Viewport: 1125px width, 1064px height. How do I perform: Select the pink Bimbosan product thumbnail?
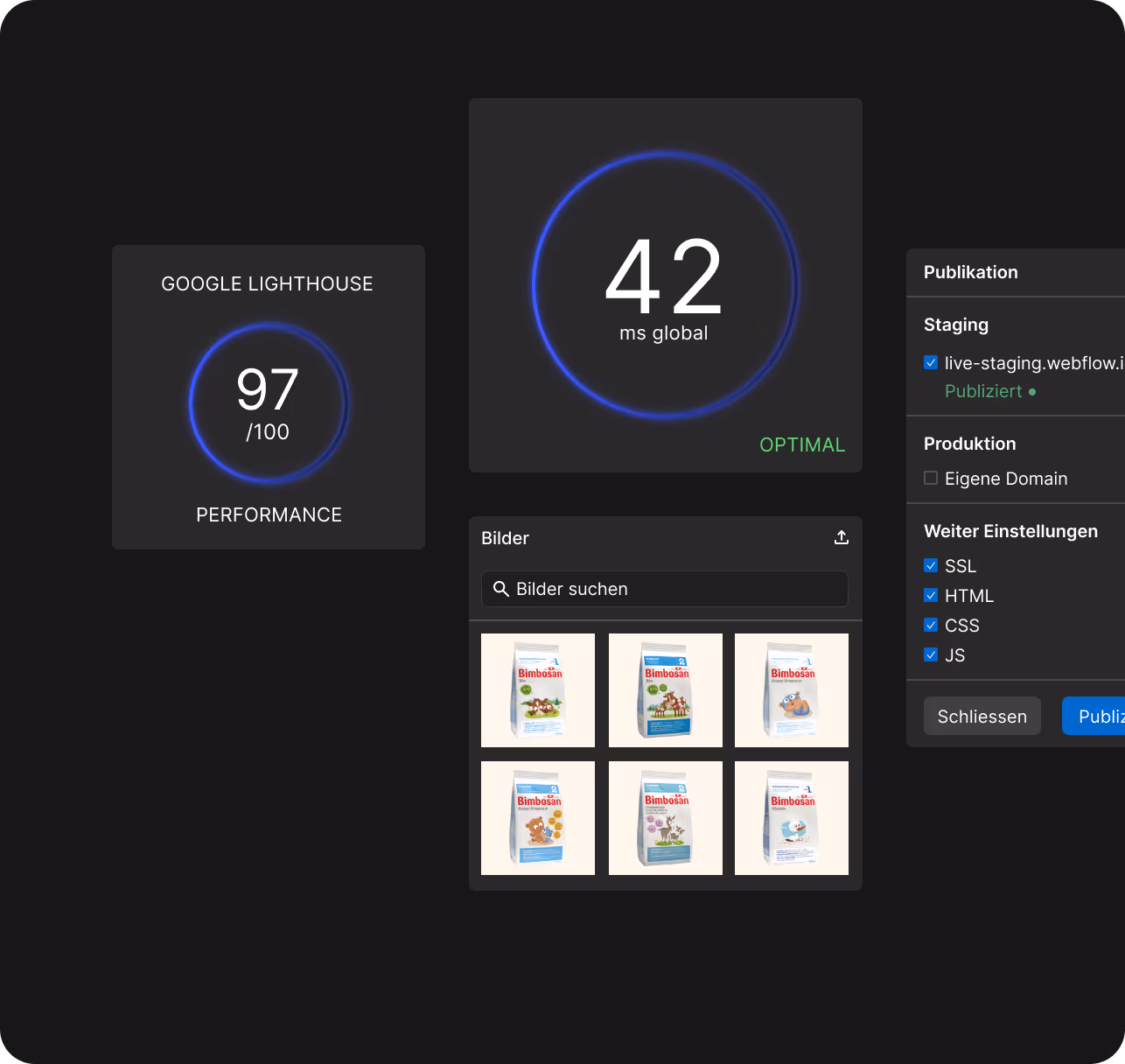665,818
